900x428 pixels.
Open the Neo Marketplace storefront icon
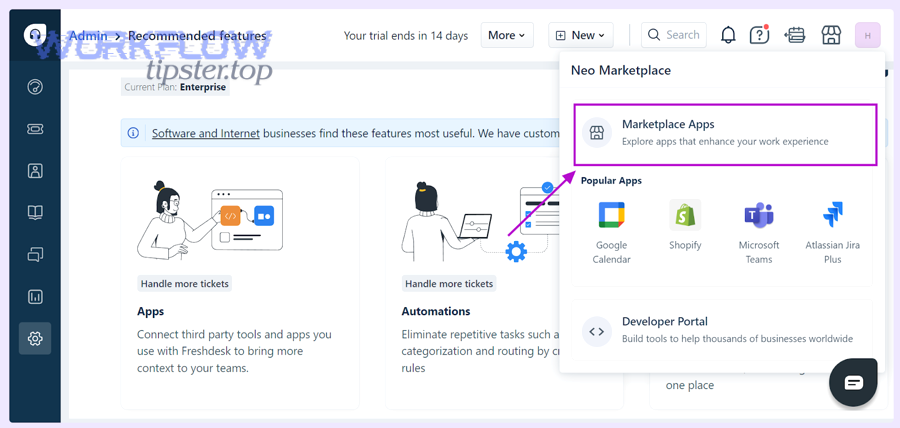pos(831,35)
